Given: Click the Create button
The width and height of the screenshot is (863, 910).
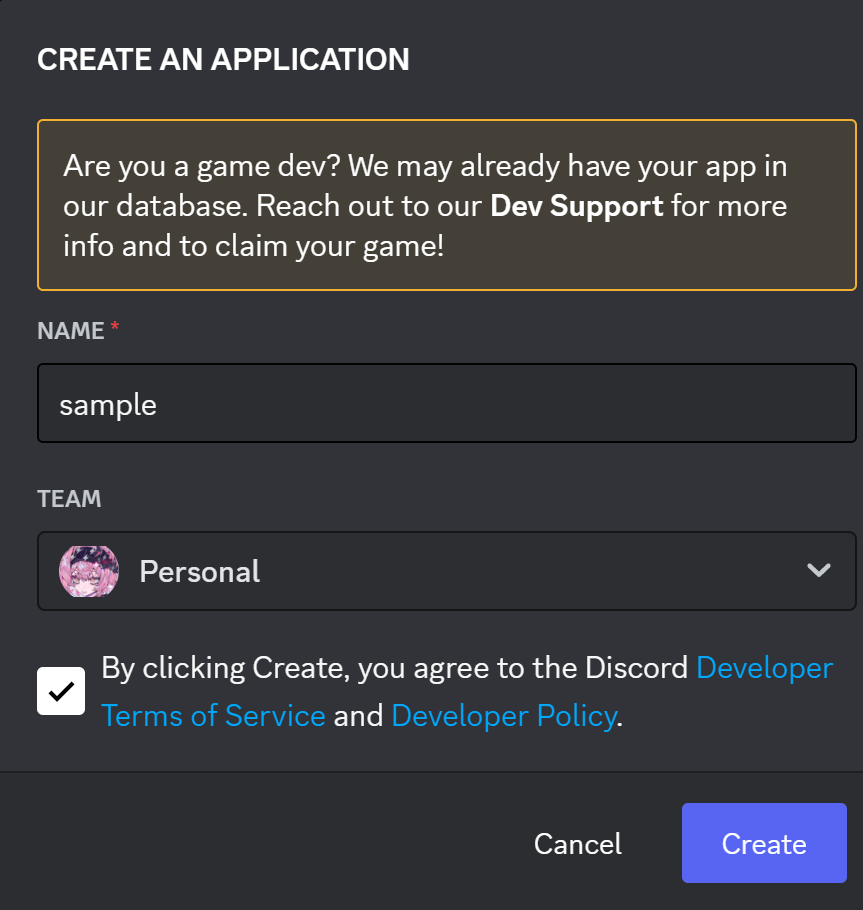Looking at the screenshot, I should (x=763, y=843).
